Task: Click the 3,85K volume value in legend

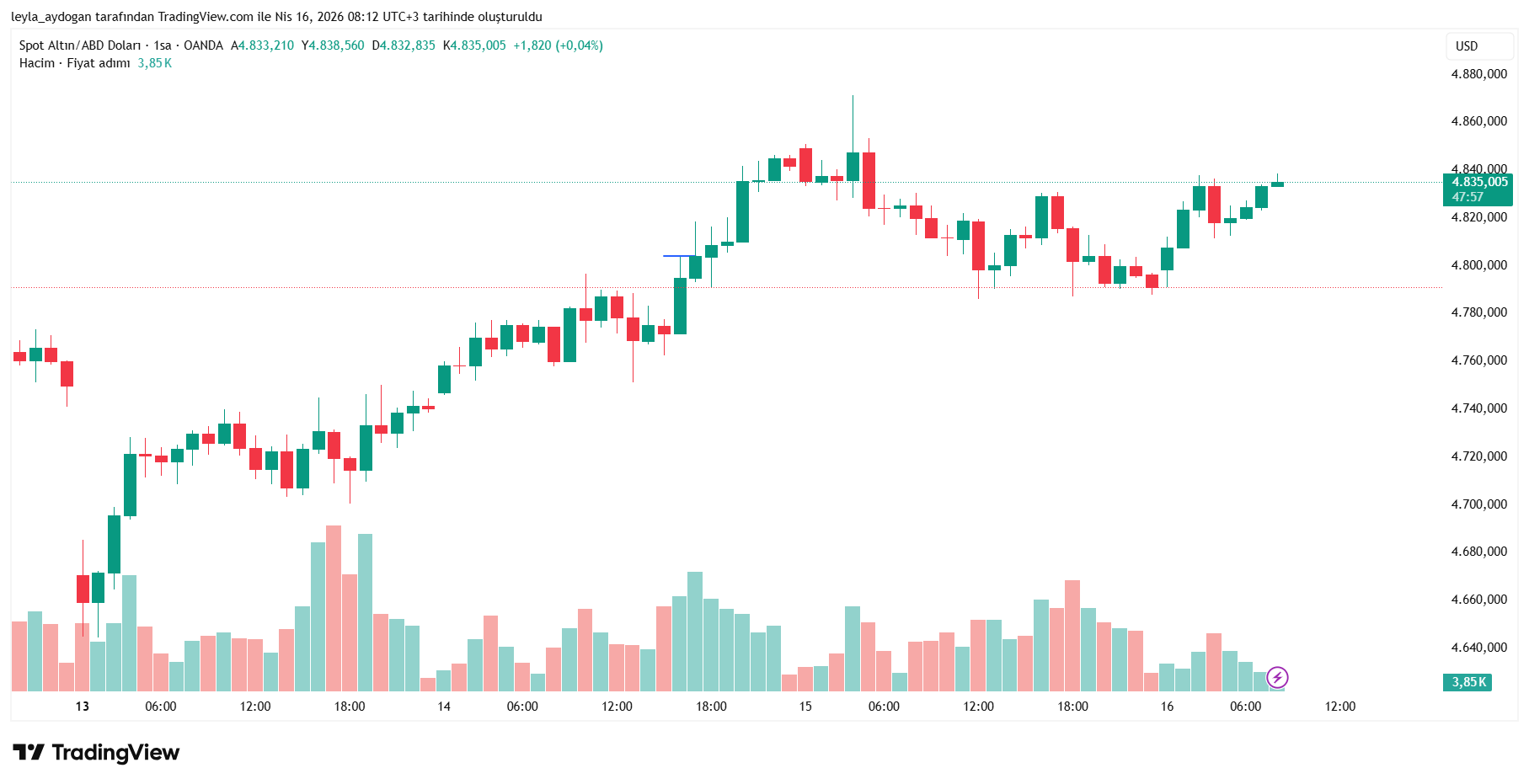Action: [155, 63]
